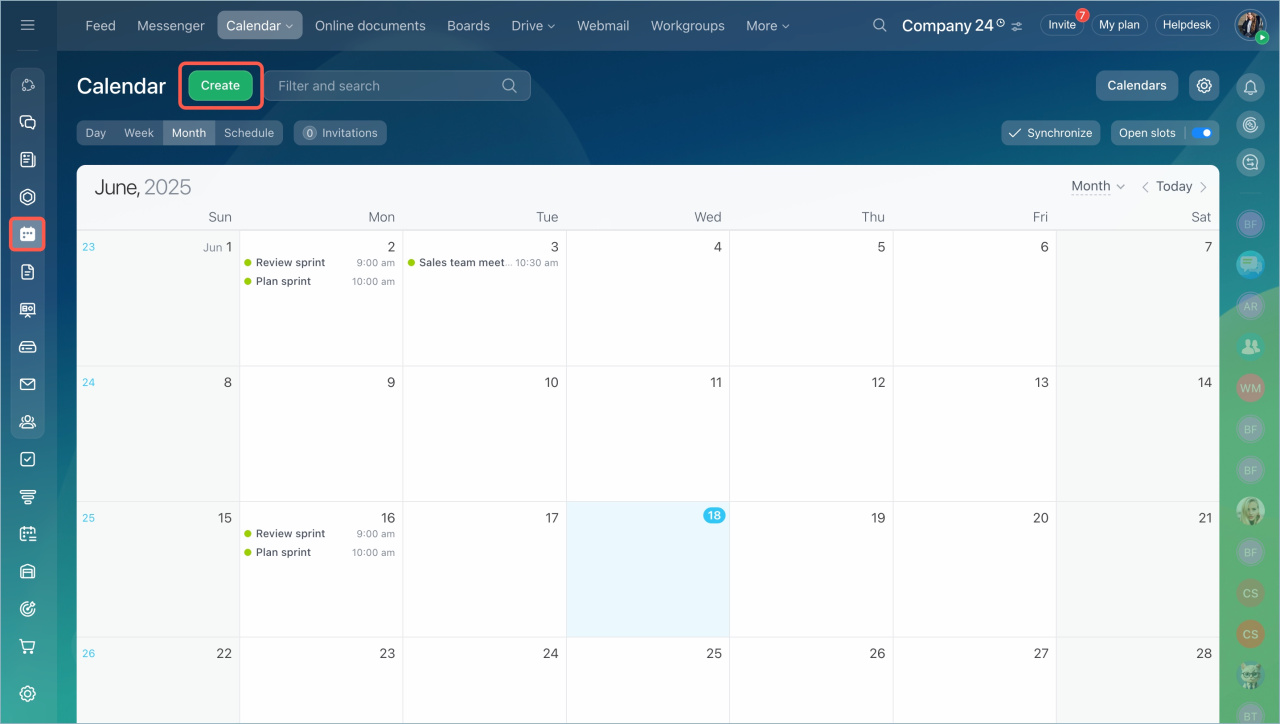1280x724 pixels.
Task: Open the target goals icon in sidebar
Action: (28, 609)
